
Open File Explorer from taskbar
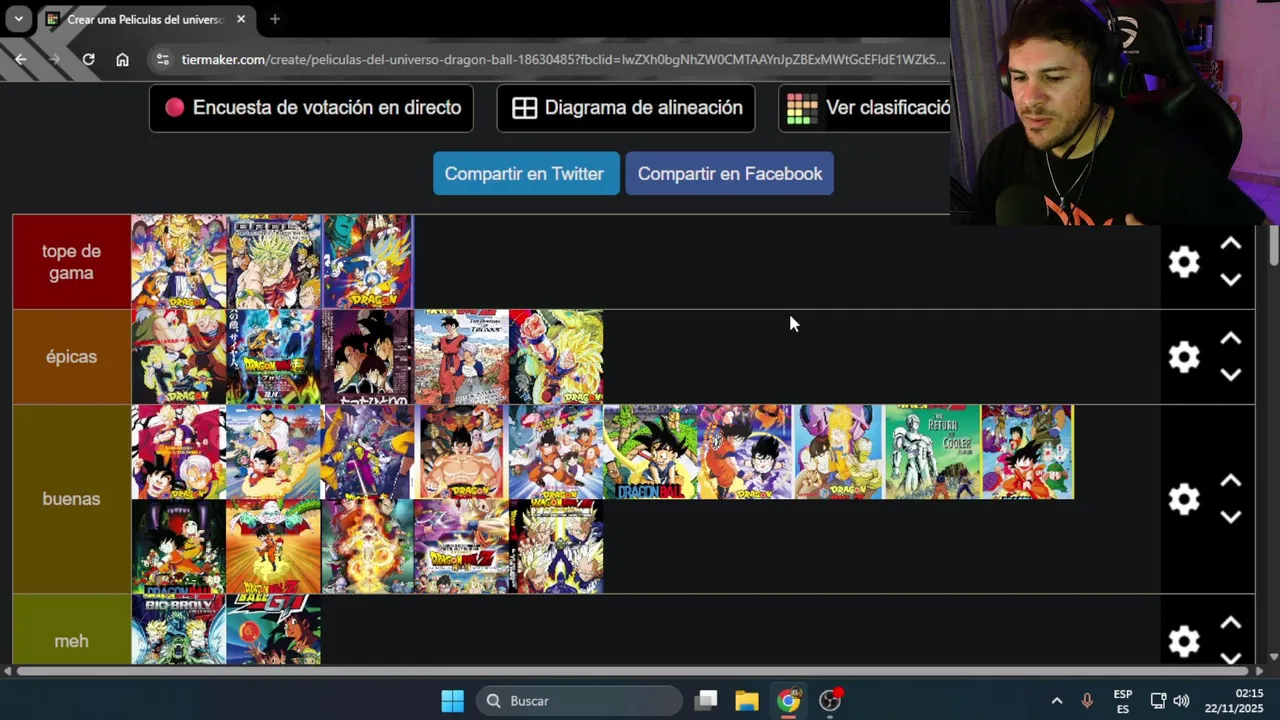747,701
